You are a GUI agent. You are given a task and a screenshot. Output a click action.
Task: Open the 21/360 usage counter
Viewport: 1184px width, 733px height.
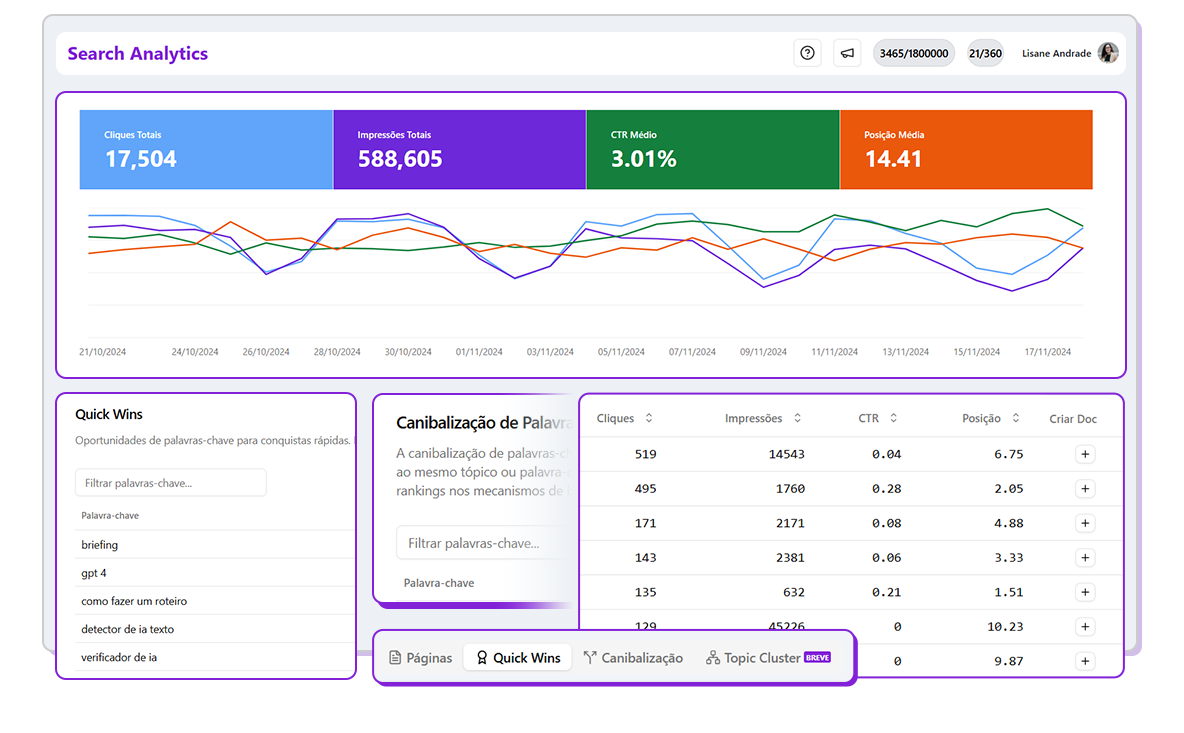pyautogui.click(x=985, y=52)
